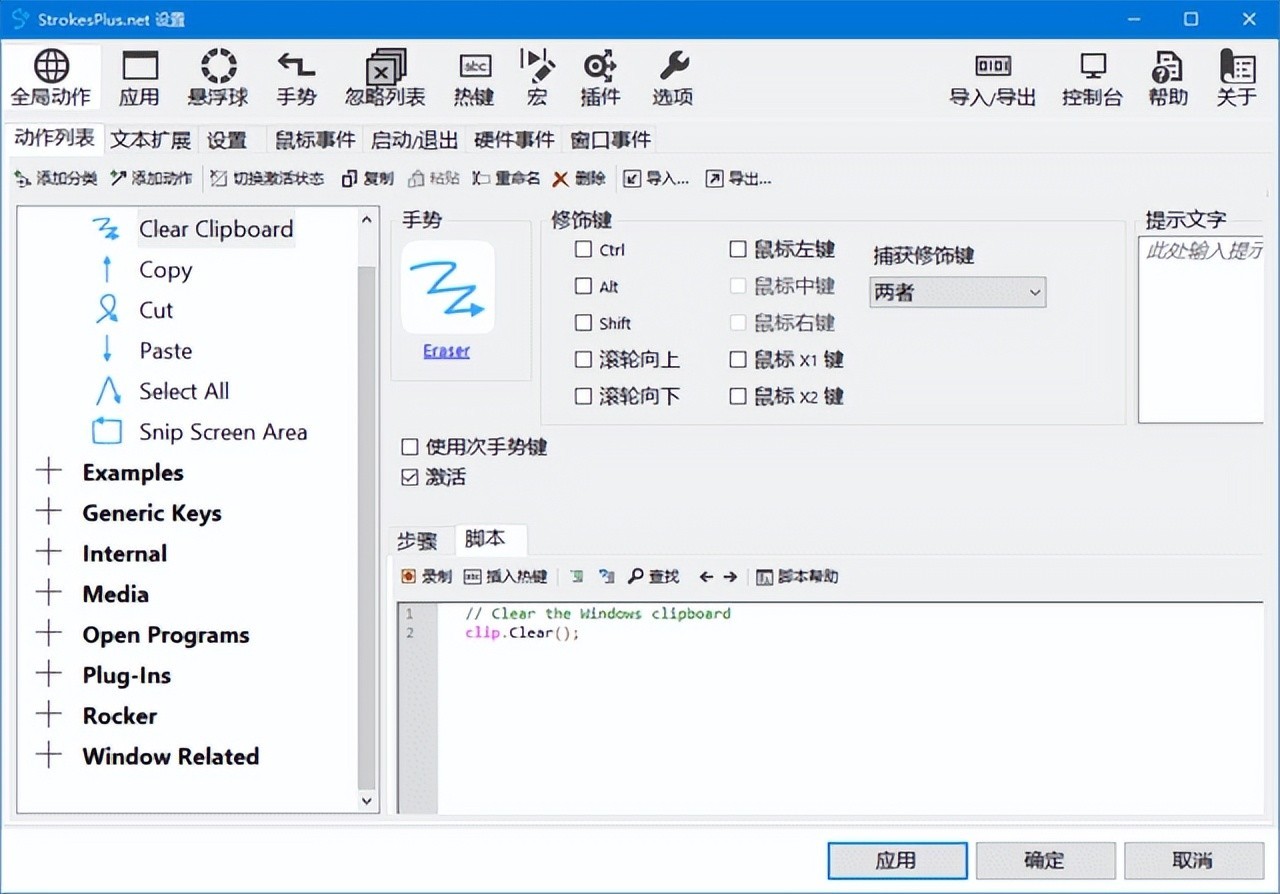Expand the Plug-Ins category
The image size is (1280, 894).
point(48,675)
